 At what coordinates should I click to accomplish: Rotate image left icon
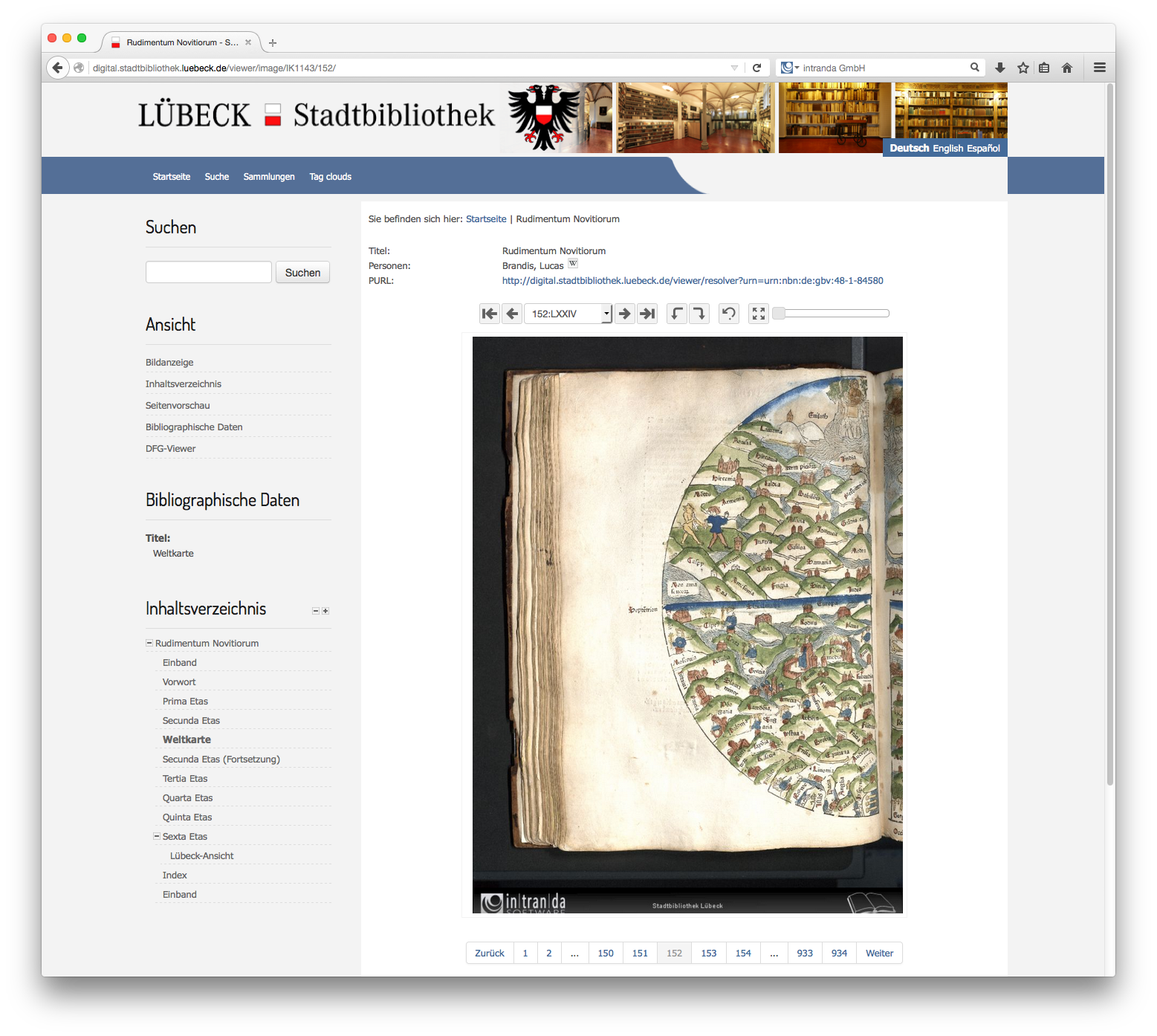point(676,314)
